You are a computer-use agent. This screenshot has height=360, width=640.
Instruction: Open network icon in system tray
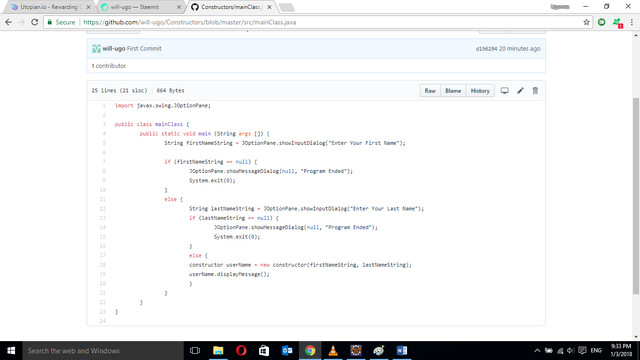560,351
